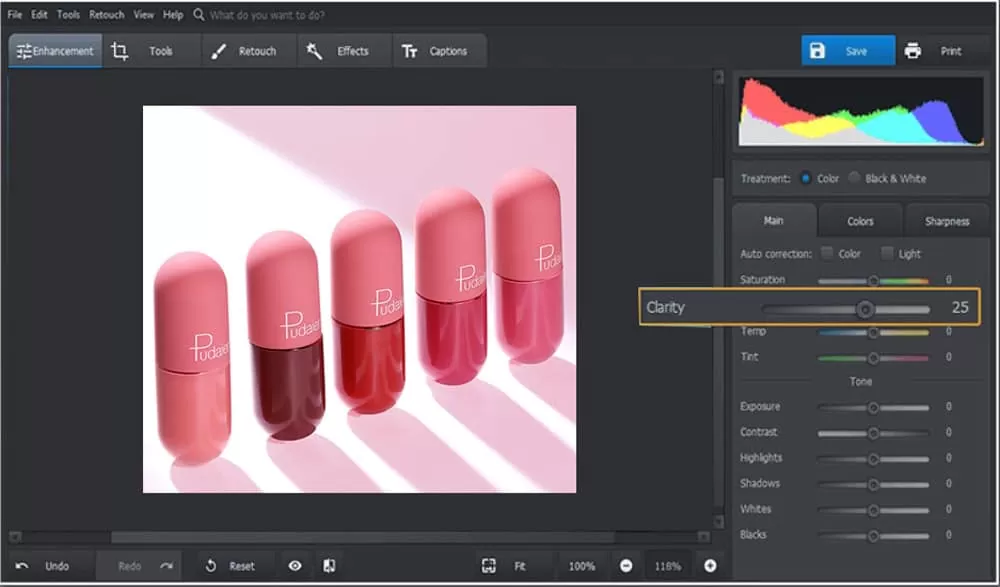
Task: Click the Redo button
Action: [x=139, y=566]
